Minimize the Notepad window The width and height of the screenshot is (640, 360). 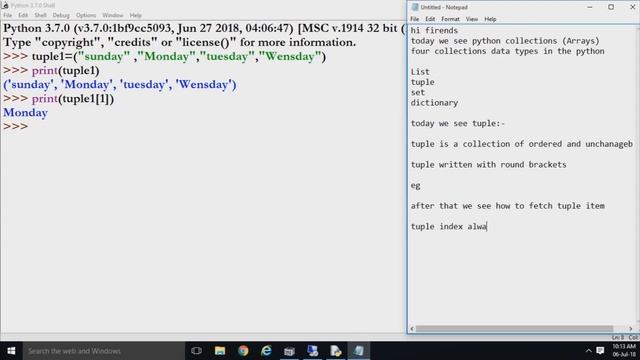coord(589,7)
